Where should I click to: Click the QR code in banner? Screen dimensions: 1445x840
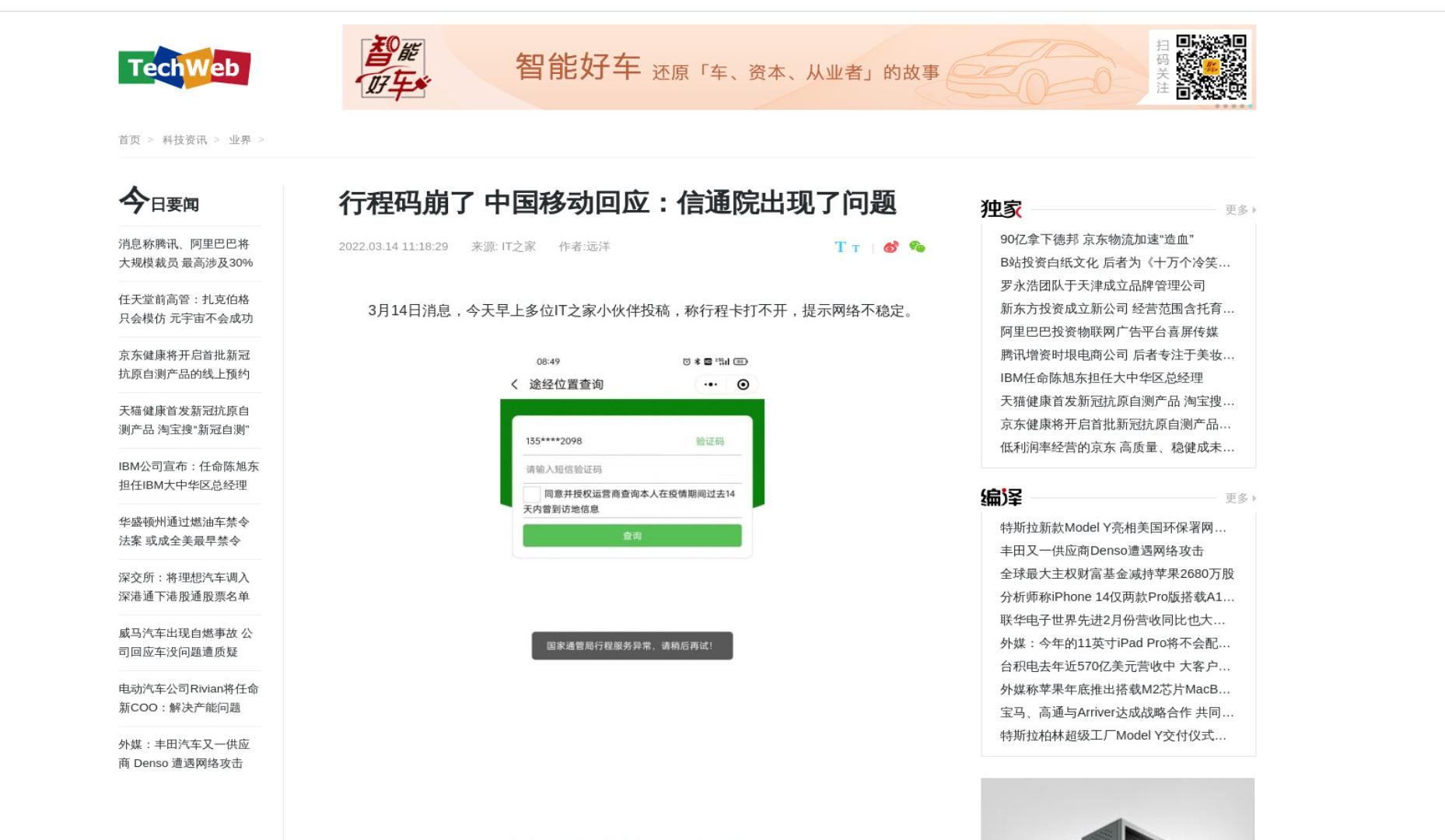pyautogui.click(x=1211, y=67)
